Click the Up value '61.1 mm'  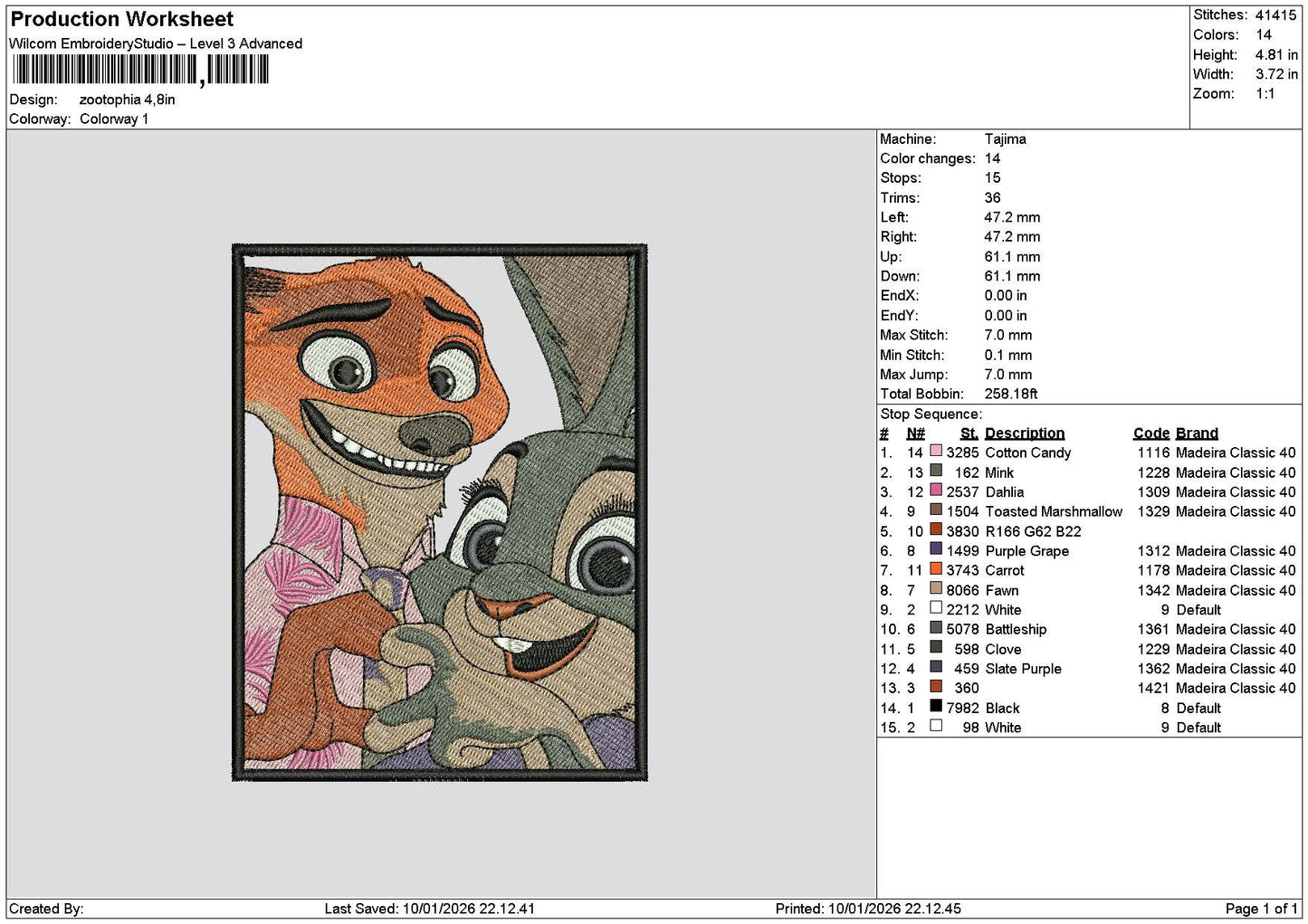click(x=1013, y=257)
